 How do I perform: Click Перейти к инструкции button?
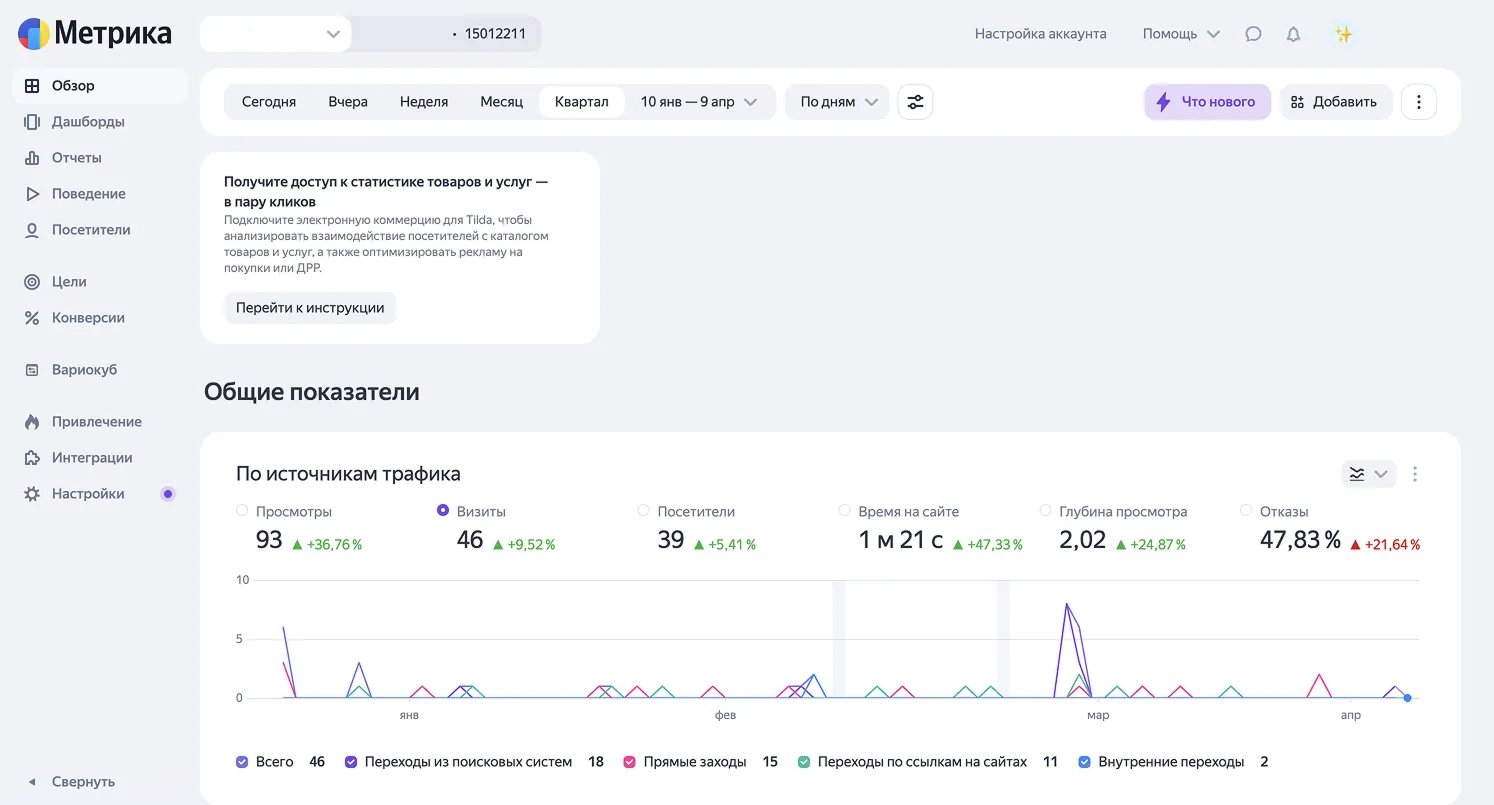[310, 308]
